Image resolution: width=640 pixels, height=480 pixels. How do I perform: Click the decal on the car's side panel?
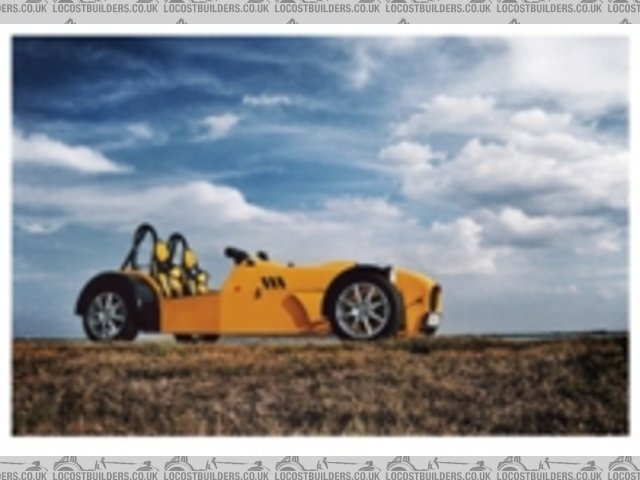[272, 284]
